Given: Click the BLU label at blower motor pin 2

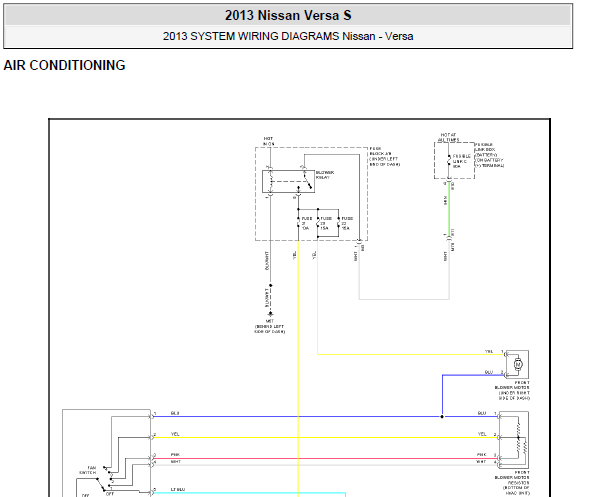Looking at the screenshot, I should tap(489, 372).
